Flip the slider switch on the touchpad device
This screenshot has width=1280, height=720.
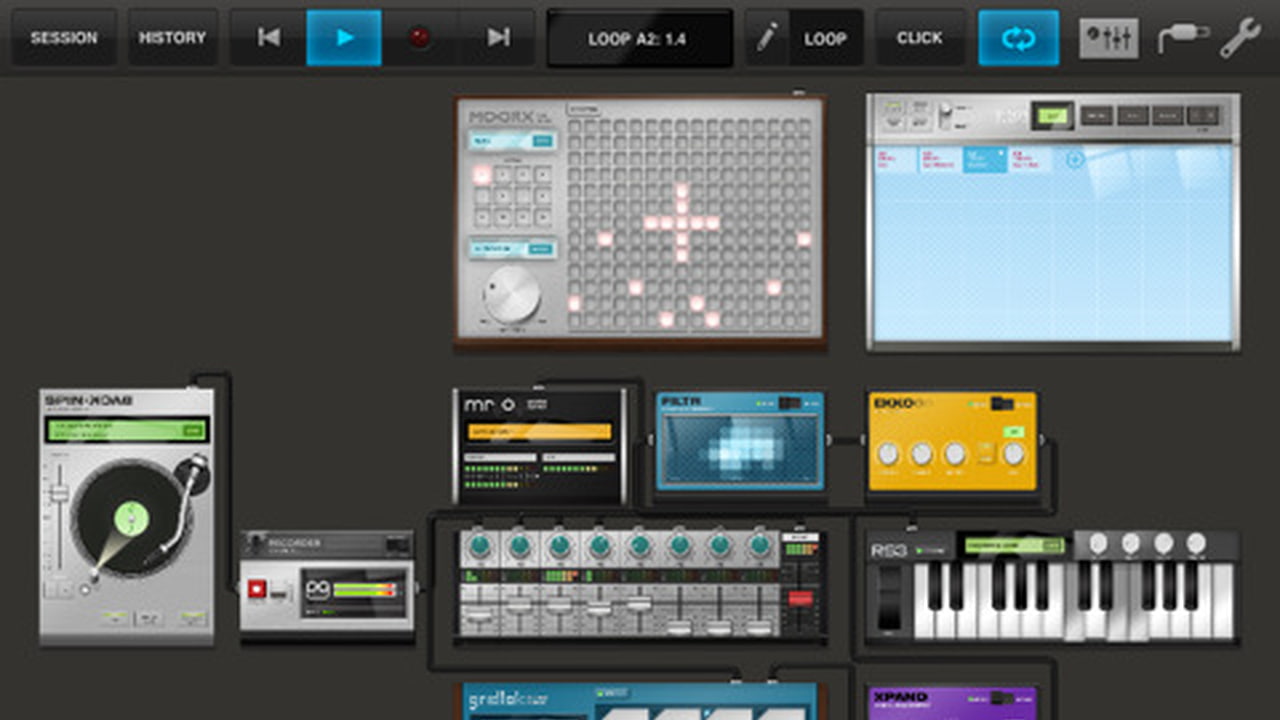point(944,117)
